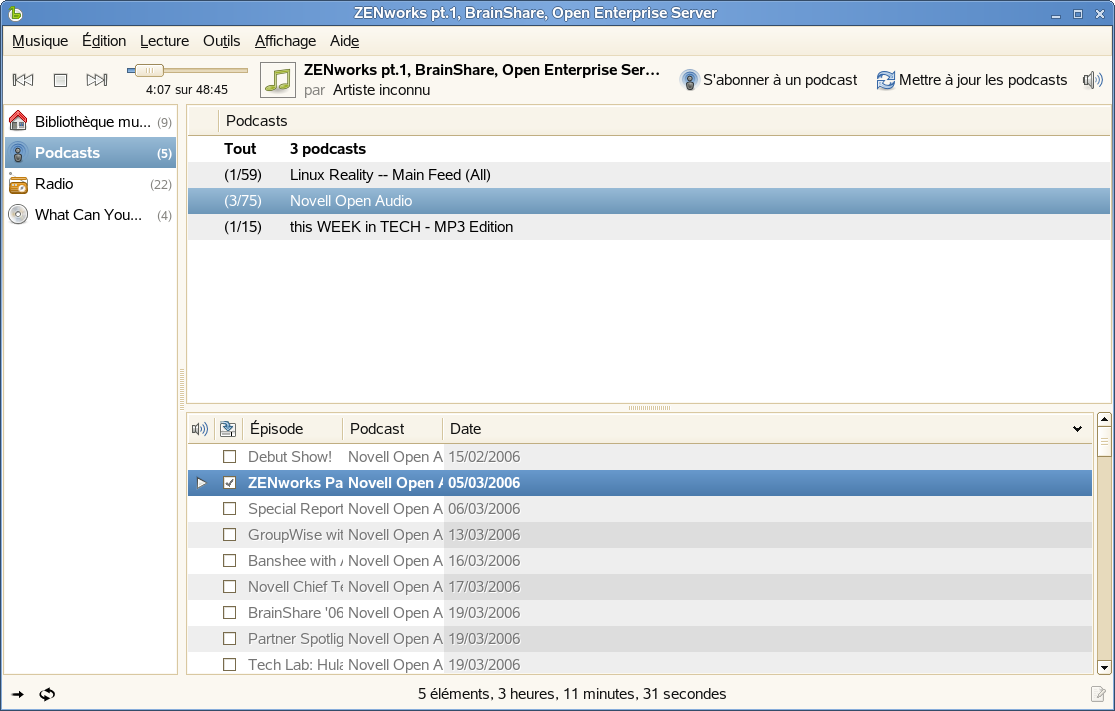Uncheck the ZENworks episode checkbox

point(229,483)
